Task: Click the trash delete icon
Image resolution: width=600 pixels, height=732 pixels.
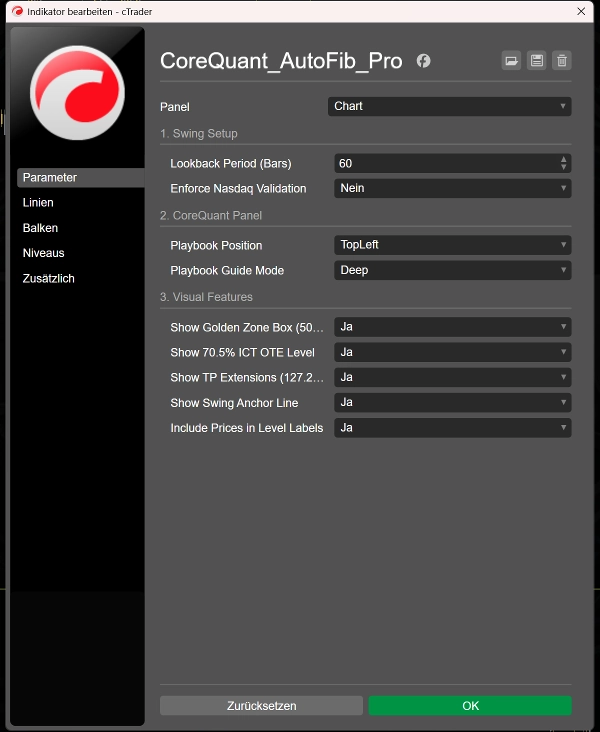Action: 562,61
